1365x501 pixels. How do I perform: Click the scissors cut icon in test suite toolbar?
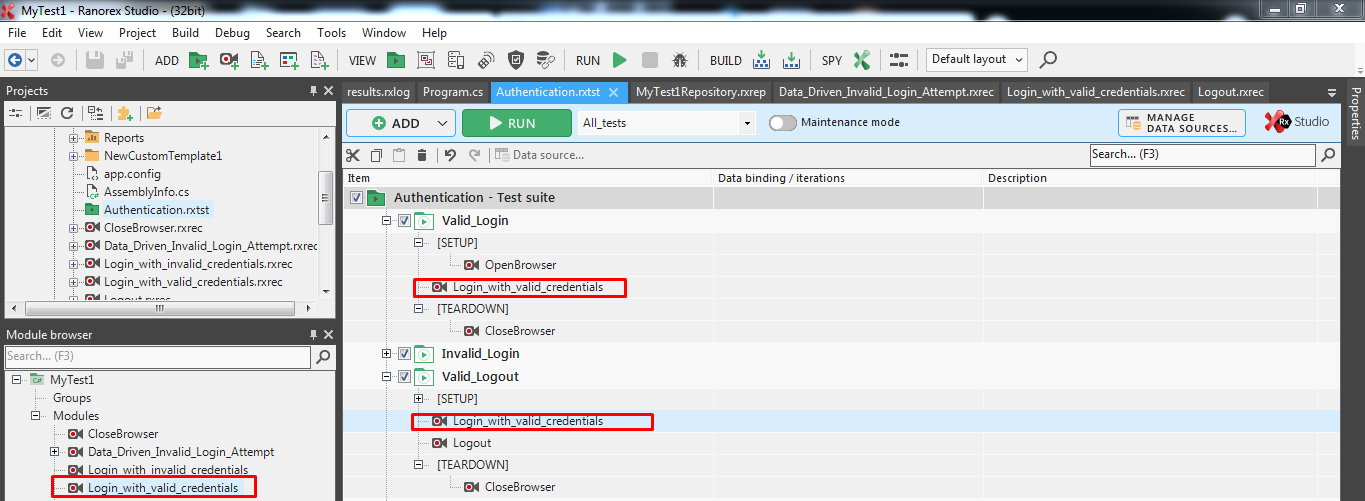(x=353, y=155)
